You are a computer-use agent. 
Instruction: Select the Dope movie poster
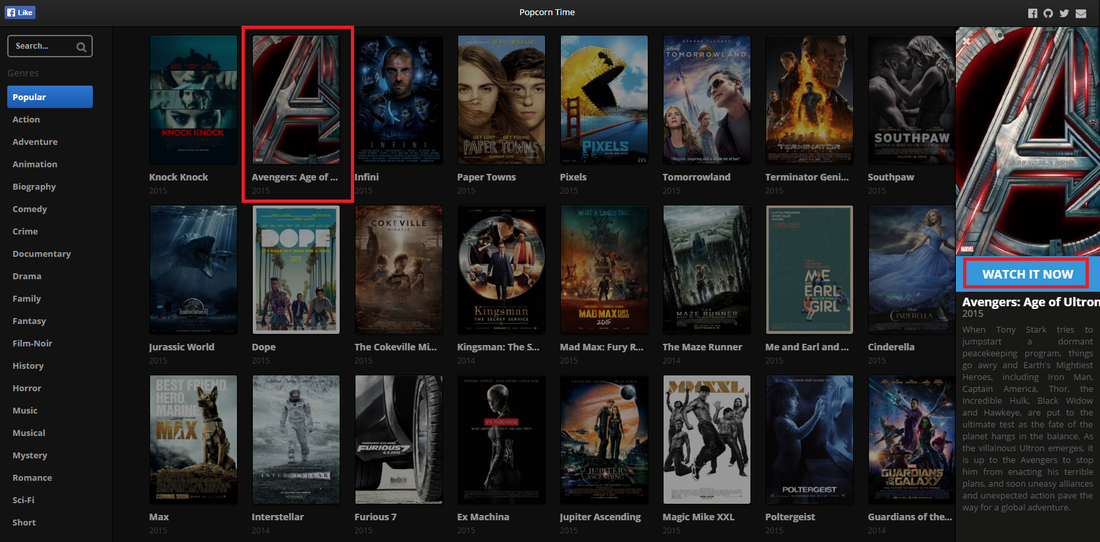(x=295, y=270)
